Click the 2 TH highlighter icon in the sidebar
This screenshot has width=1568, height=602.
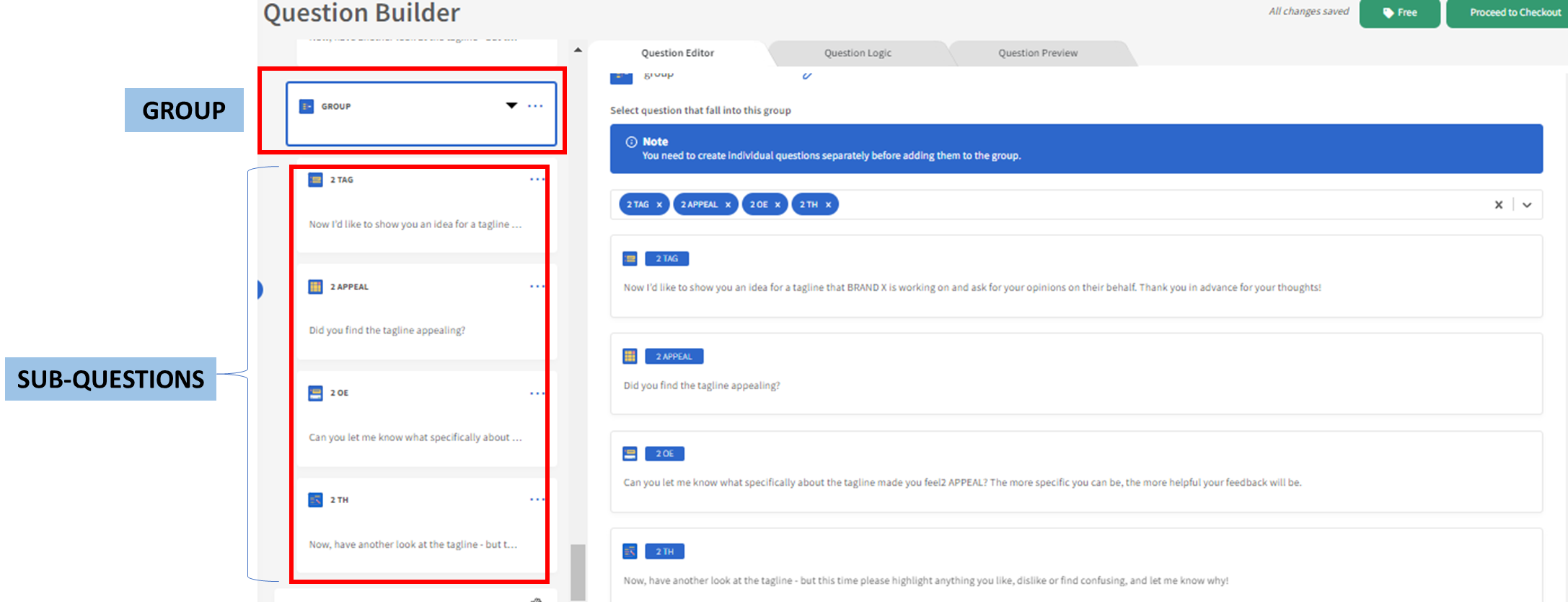tap(315, 500)
